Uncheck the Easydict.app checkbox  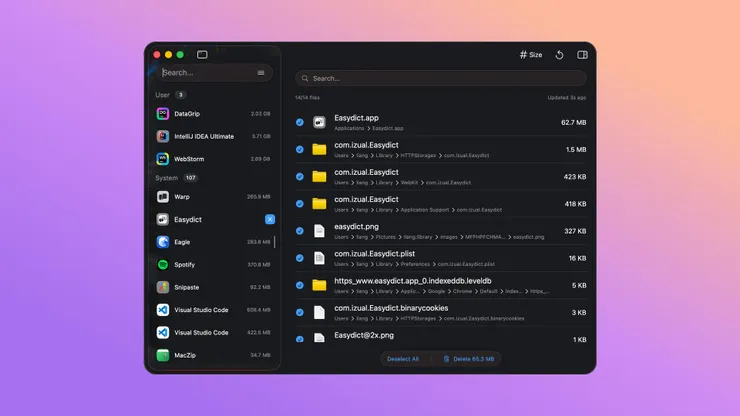[300, 122]
